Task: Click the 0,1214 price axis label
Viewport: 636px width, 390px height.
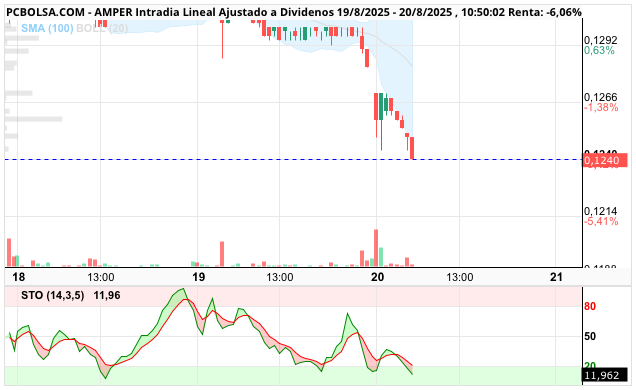Action: click(600, 211)
